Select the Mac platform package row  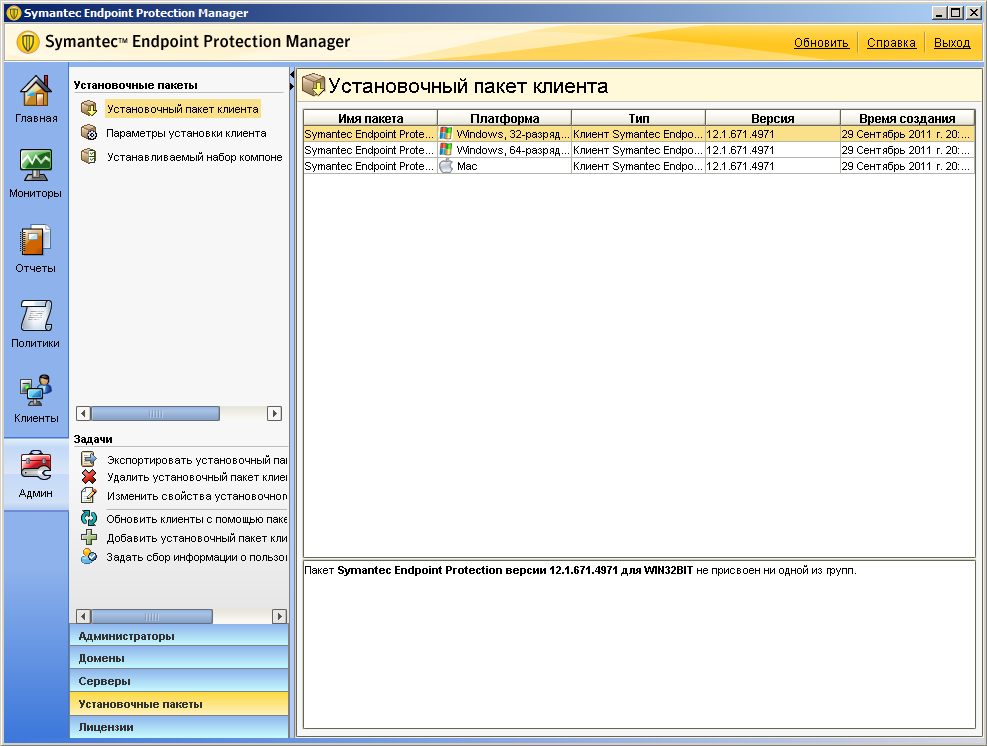coord(638,166)
